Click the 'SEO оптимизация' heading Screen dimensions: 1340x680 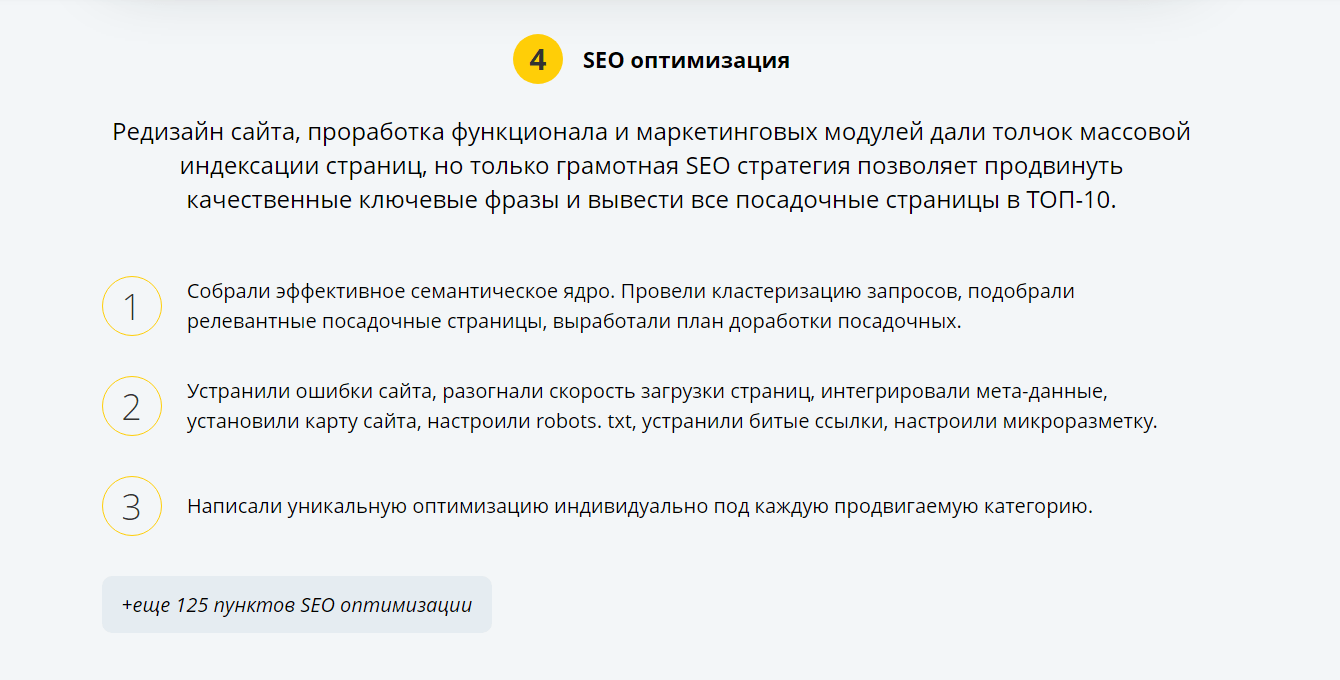coord(686,60)
